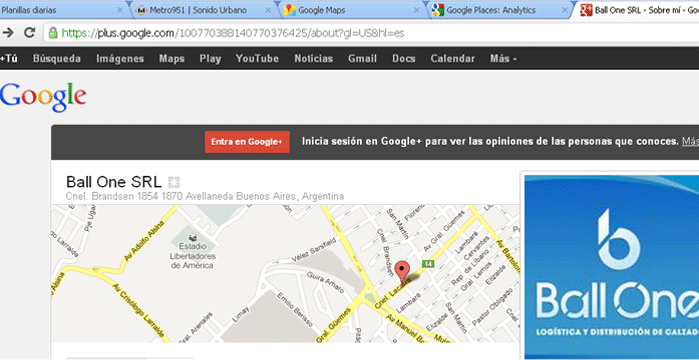Click the Más link in sign-in banner

click(690, 142)
